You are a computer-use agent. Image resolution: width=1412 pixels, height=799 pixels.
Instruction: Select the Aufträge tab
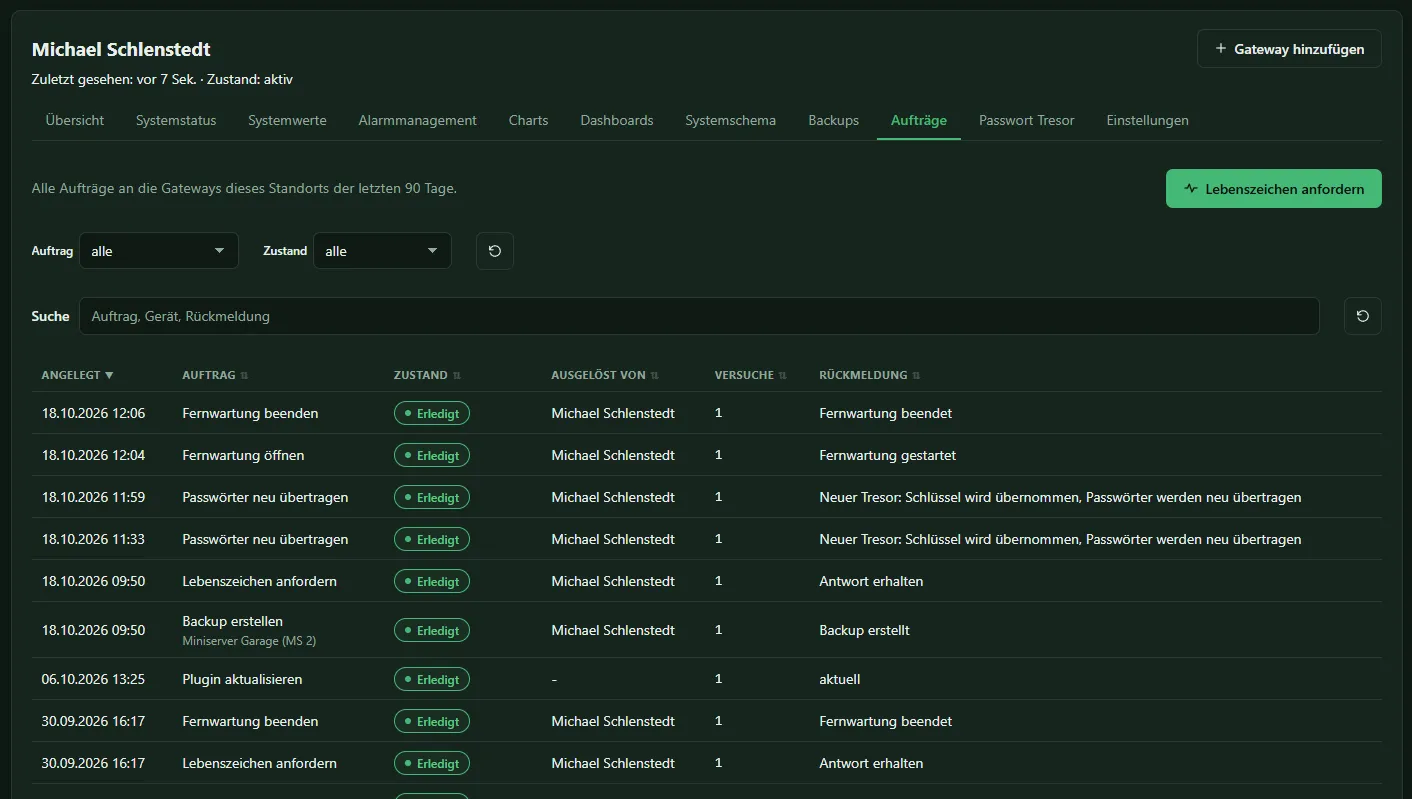919,120
